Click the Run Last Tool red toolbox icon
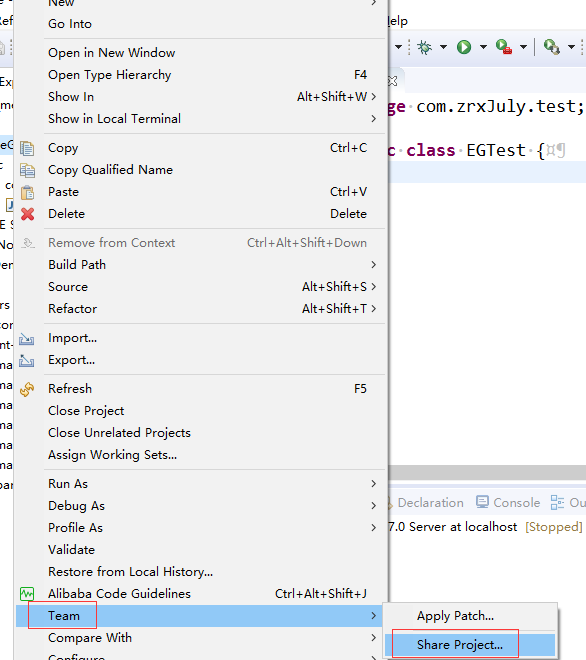This screenshot has width=586, height=660. click(x=503, y=47)
